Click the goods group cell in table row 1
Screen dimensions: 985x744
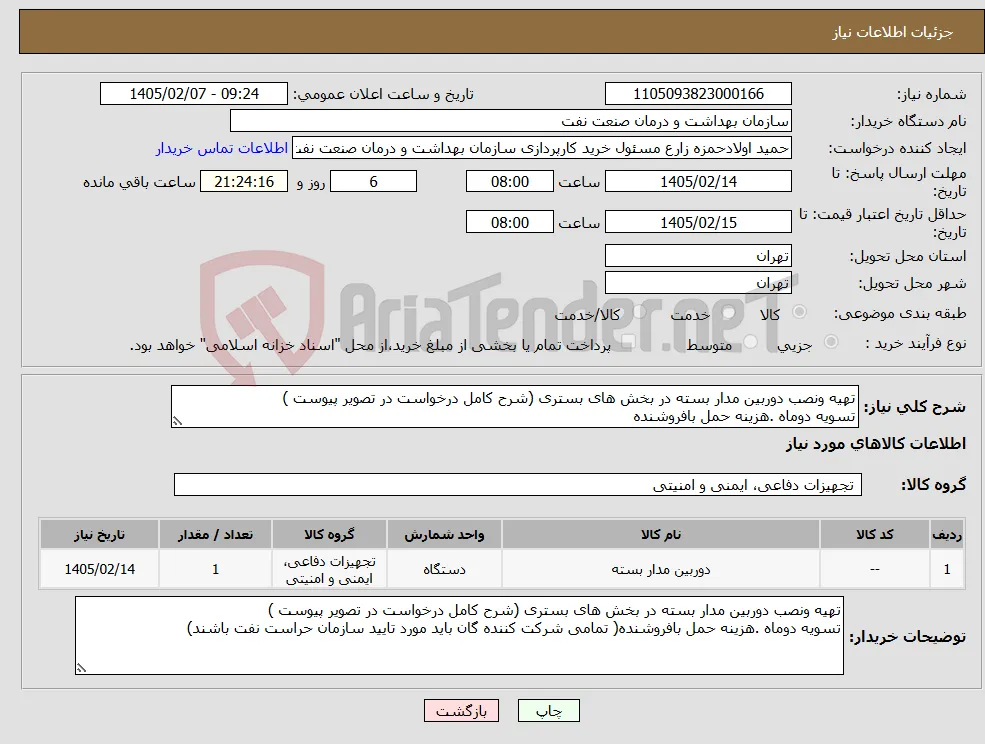point(329,569)
